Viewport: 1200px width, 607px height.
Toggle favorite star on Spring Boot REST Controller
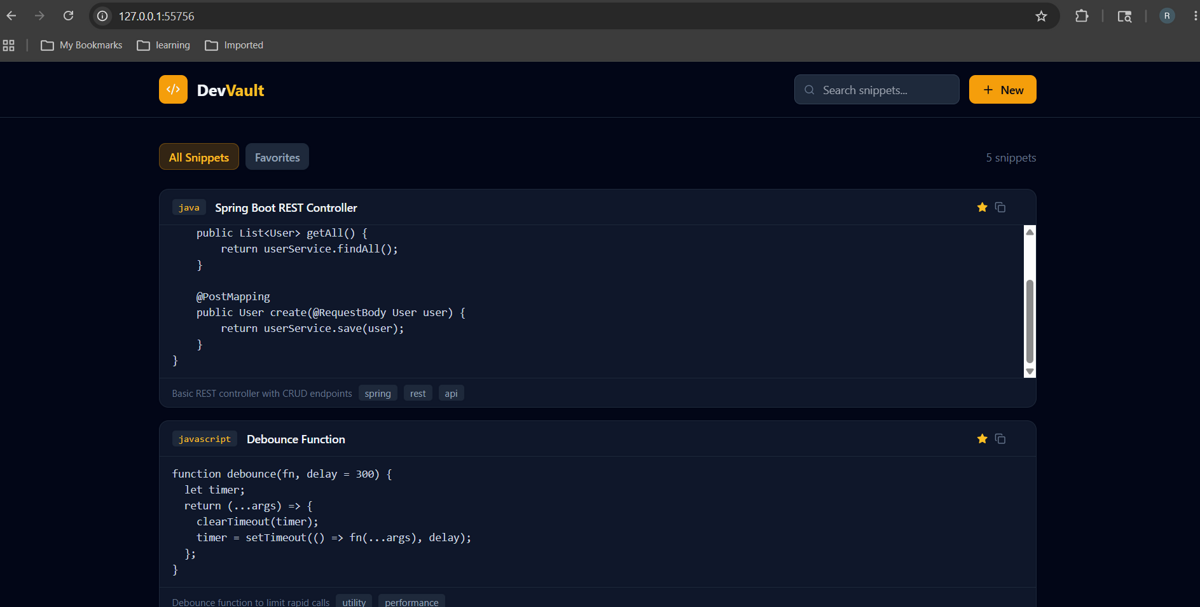[982, 207]
